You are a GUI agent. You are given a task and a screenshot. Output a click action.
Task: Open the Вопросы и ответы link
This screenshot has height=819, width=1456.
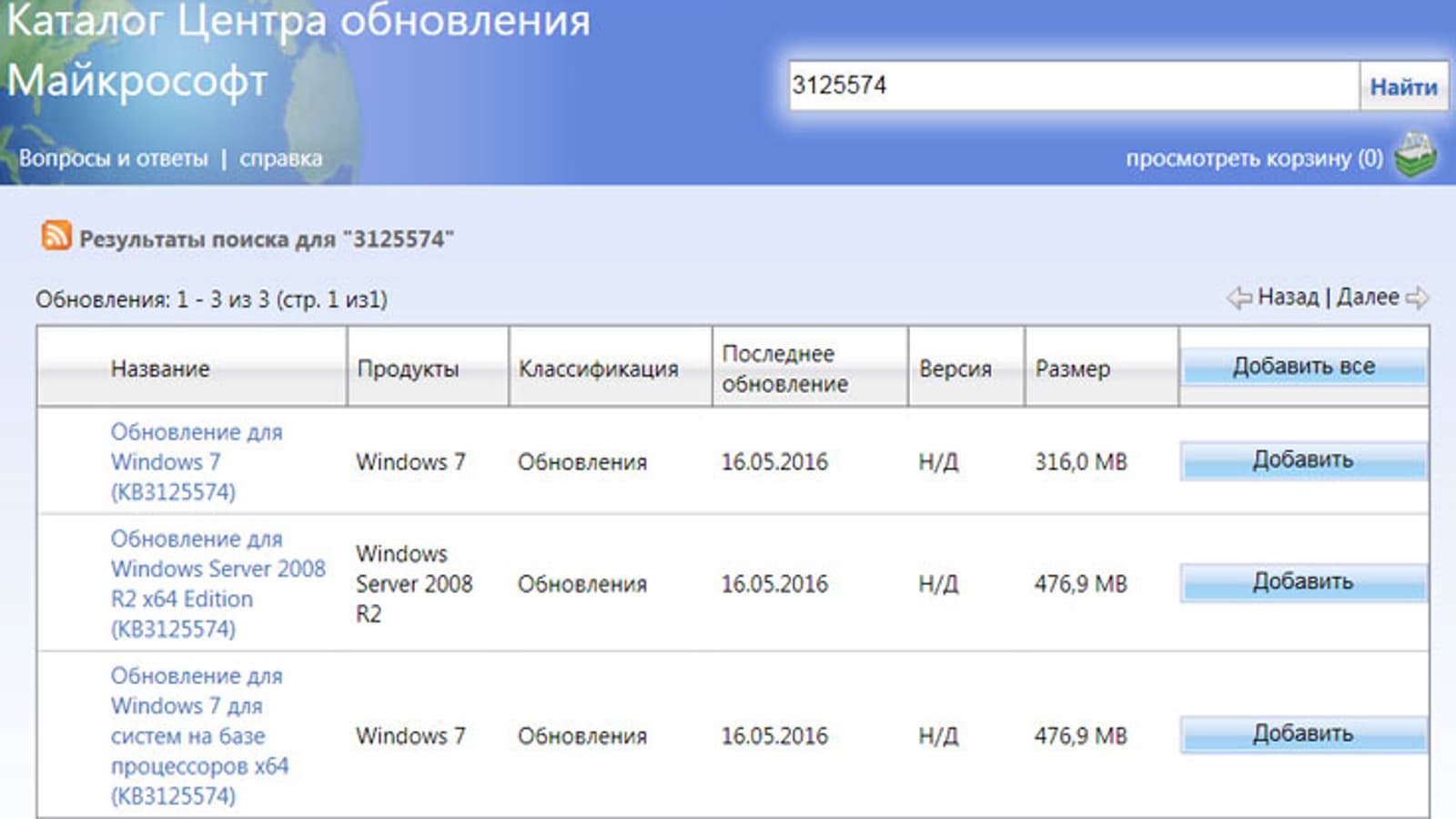click(114, 158)
